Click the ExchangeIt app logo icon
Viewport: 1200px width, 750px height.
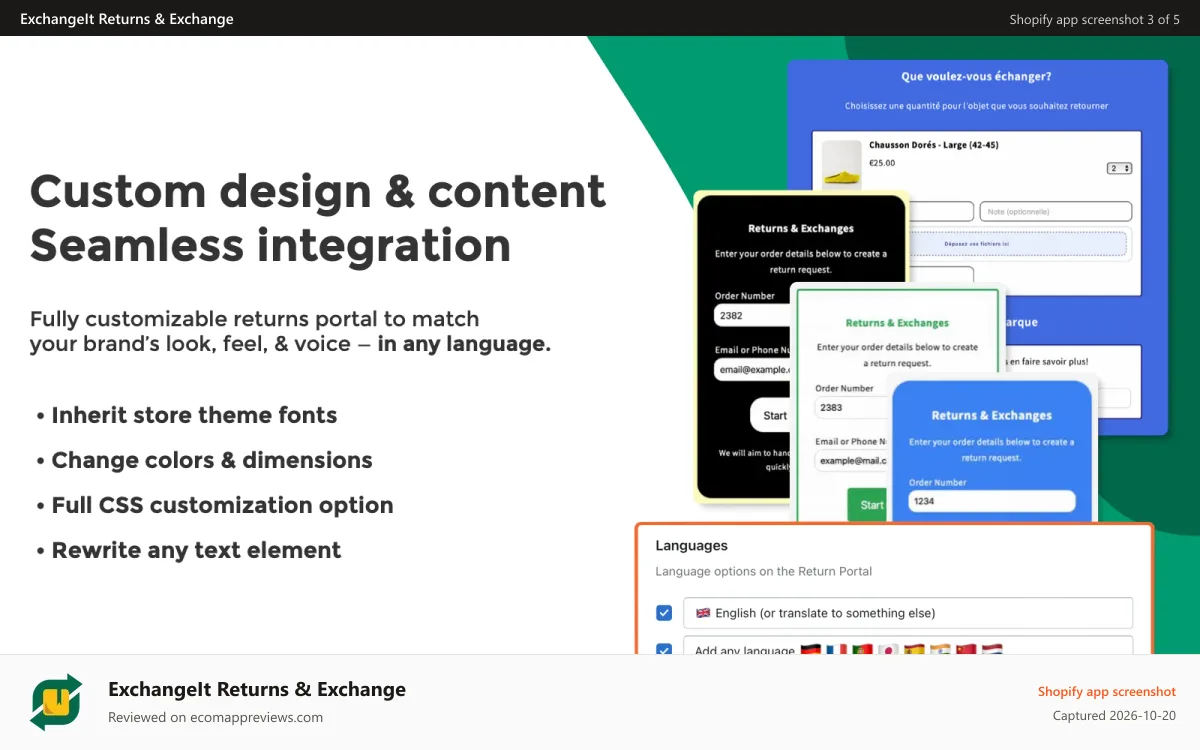pyautogui.click(x=56, y=702)
